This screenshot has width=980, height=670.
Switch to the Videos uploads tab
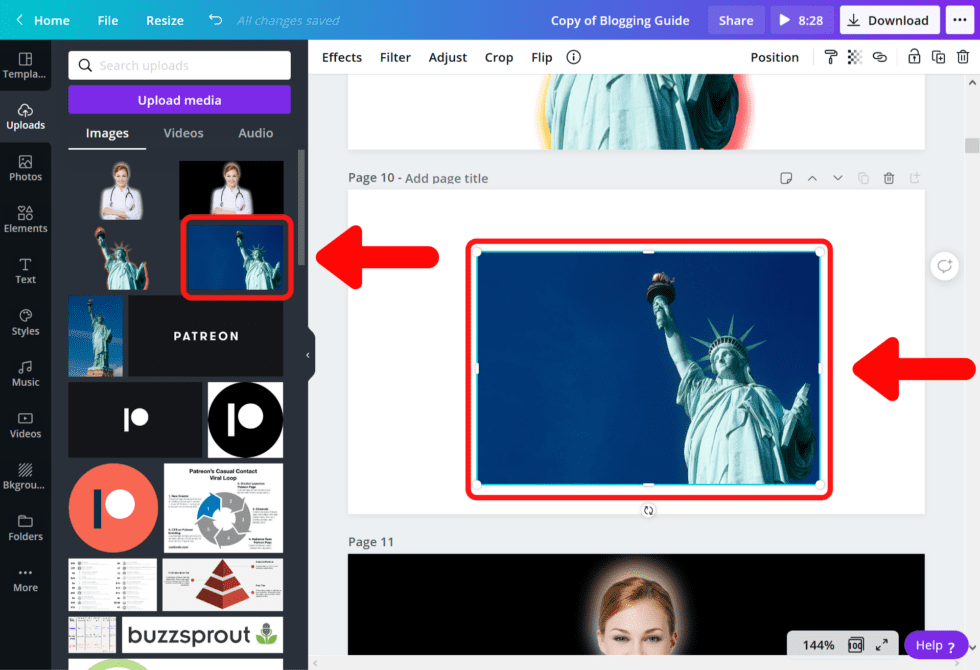(183, 133)
